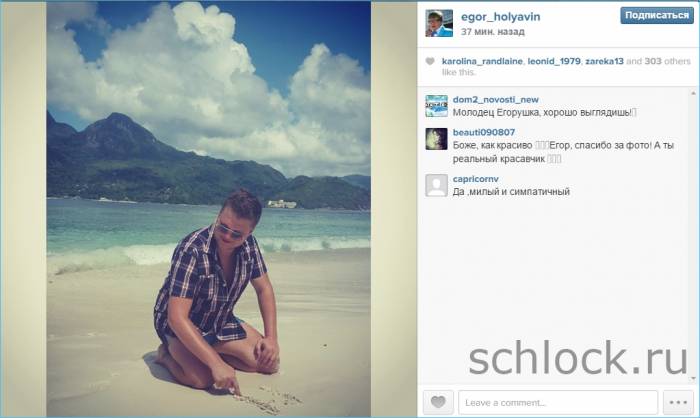Click the Подписаться follow button
The width and height of the screenshot is (700, 418).
point(657,15)
